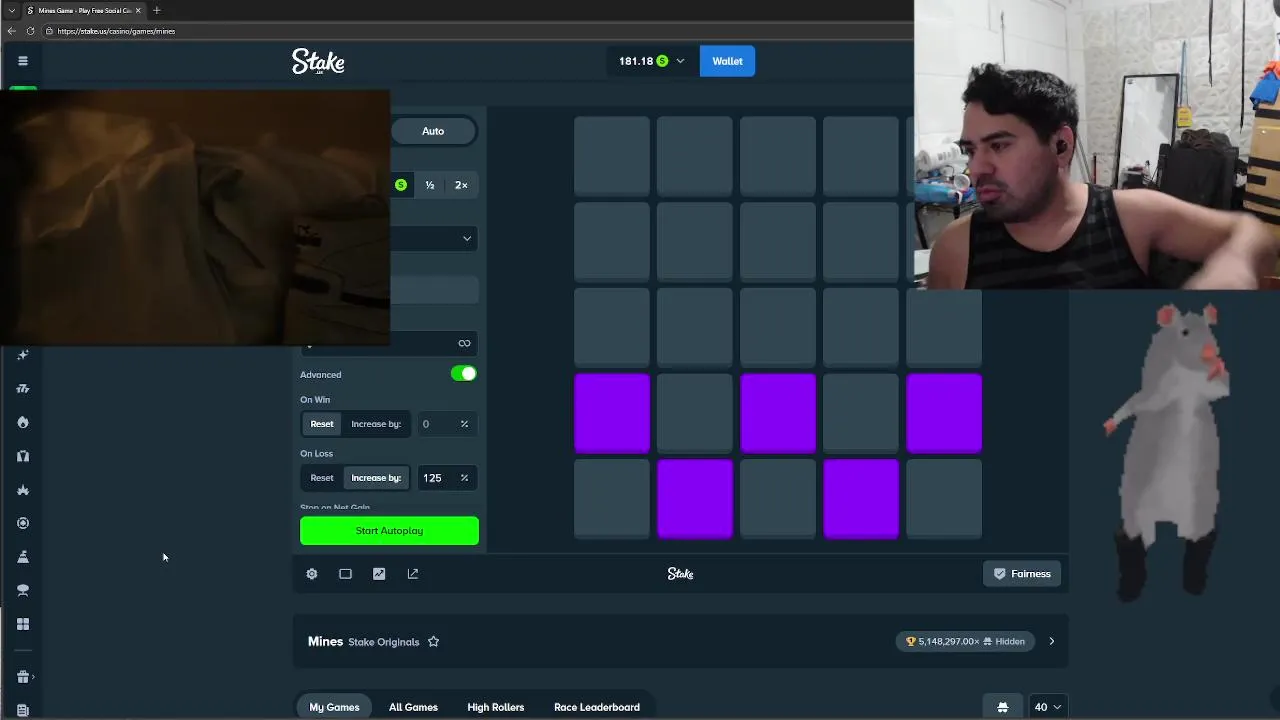Deselect the right purple tile in the bottom row

coord(861,499)
